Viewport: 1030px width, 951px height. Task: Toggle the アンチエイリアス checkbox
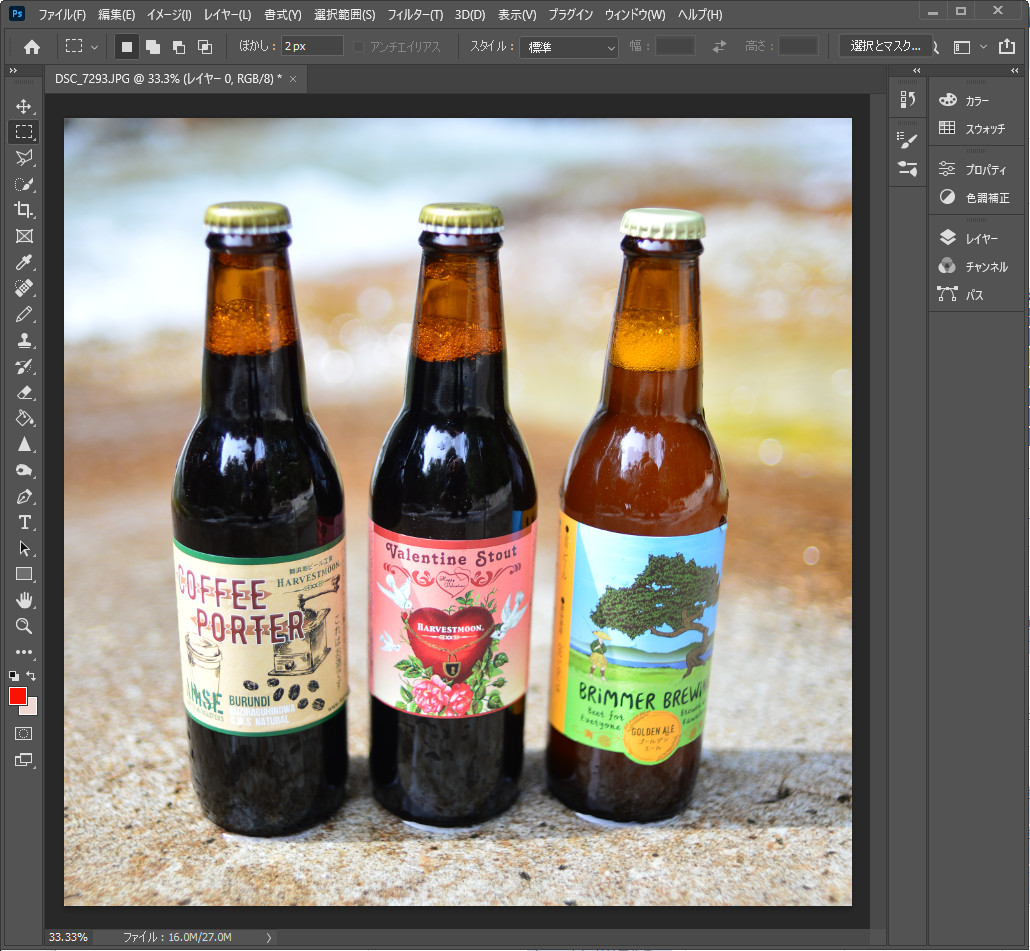[x=358, y=47]
